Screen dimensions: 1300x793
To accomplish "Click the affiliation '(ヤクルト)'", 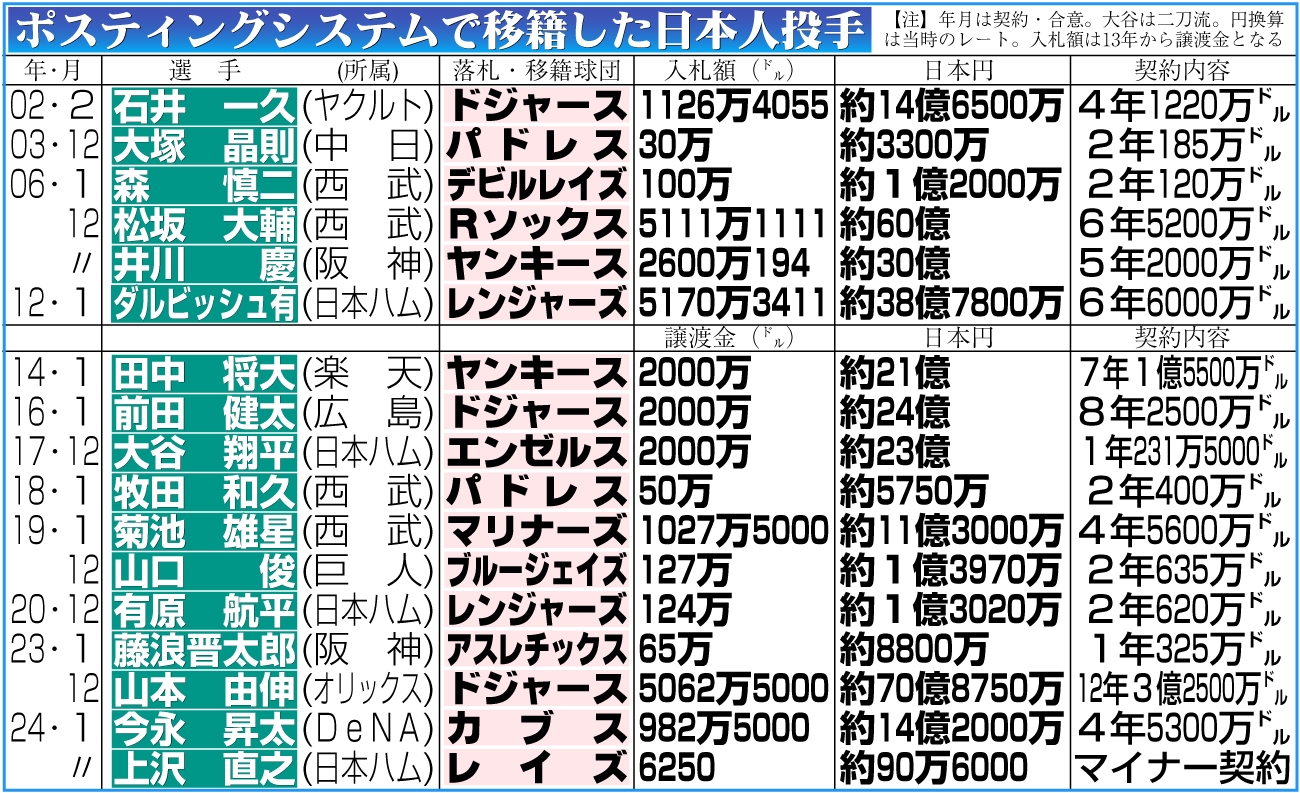I will (x=368, y=108).
